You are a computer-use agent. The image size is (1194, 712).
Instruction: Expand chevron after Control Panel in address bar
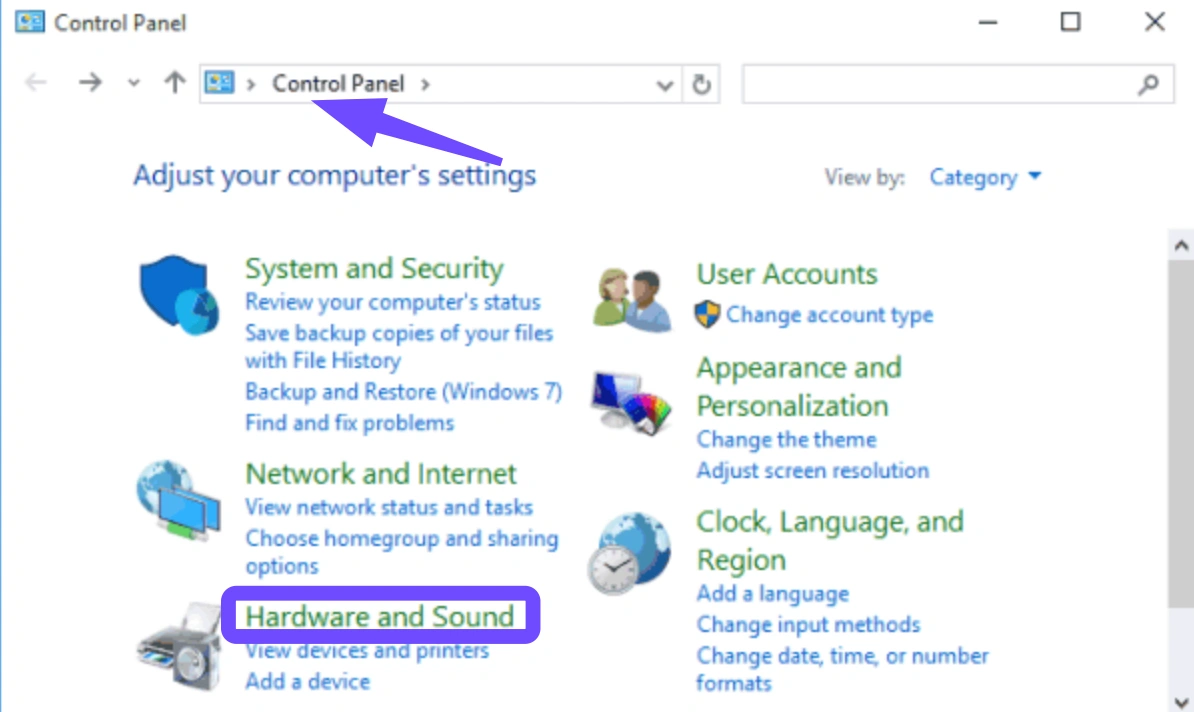pos(425,84)
